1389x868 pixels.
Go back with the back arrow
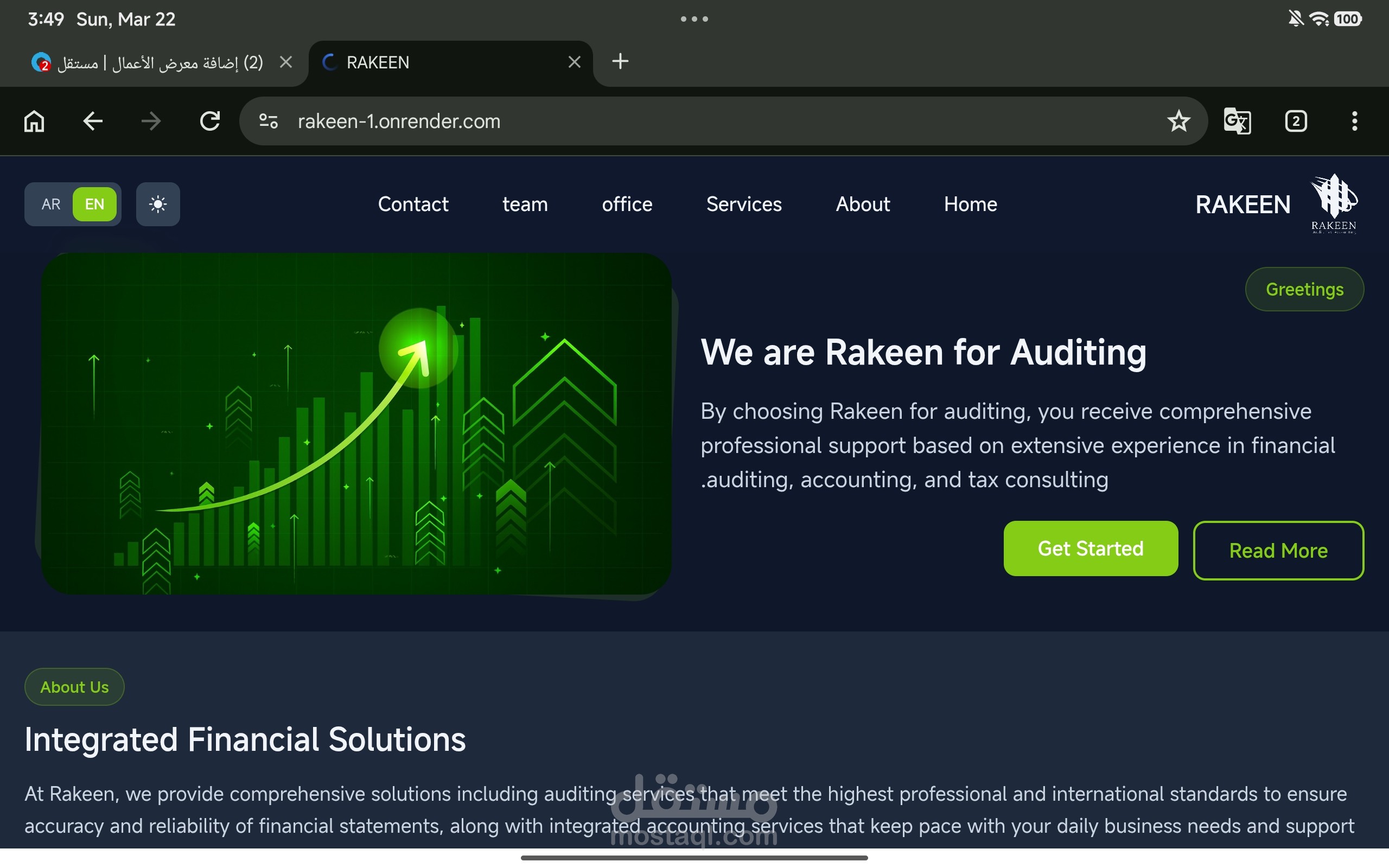(92, 121)
